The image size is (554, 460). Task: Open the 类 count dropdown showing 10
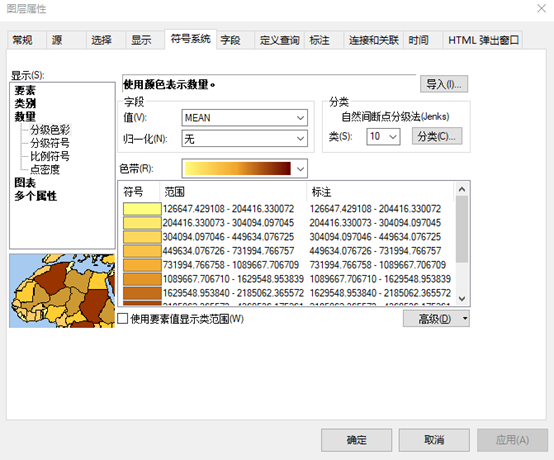click(x=383, y=136)
